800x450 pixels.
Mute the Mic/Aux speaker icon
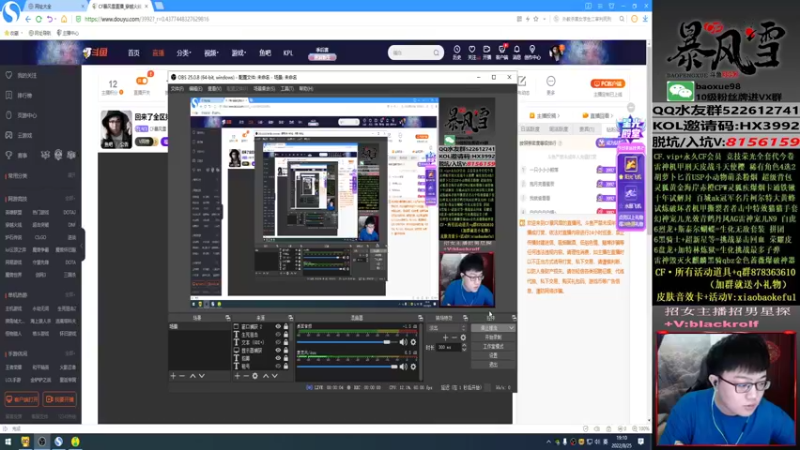[x=404, y=366]
